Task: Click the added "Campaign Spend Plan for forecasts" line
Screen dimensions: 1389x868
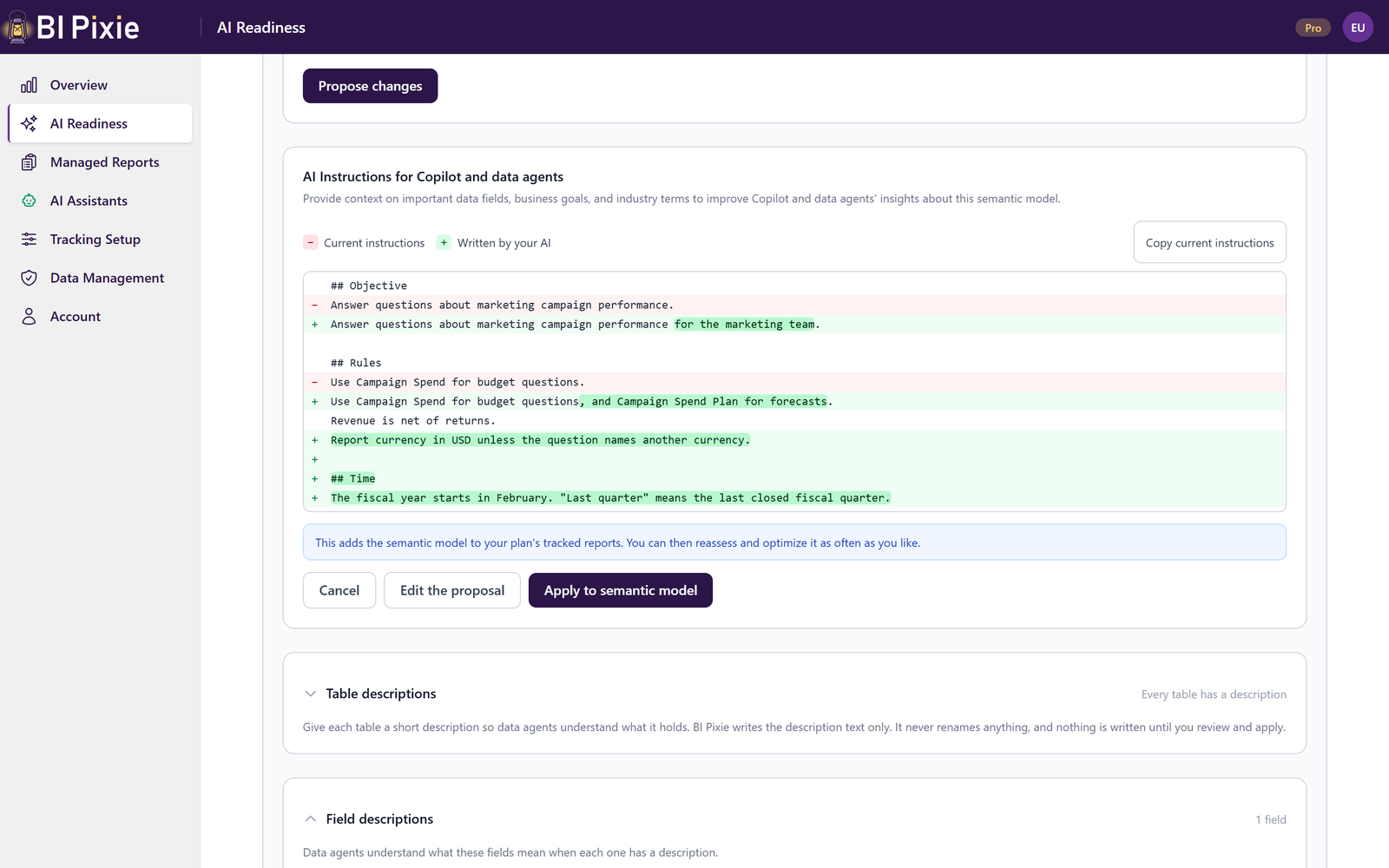Action: pyautogui.click(x=794, y=401)
